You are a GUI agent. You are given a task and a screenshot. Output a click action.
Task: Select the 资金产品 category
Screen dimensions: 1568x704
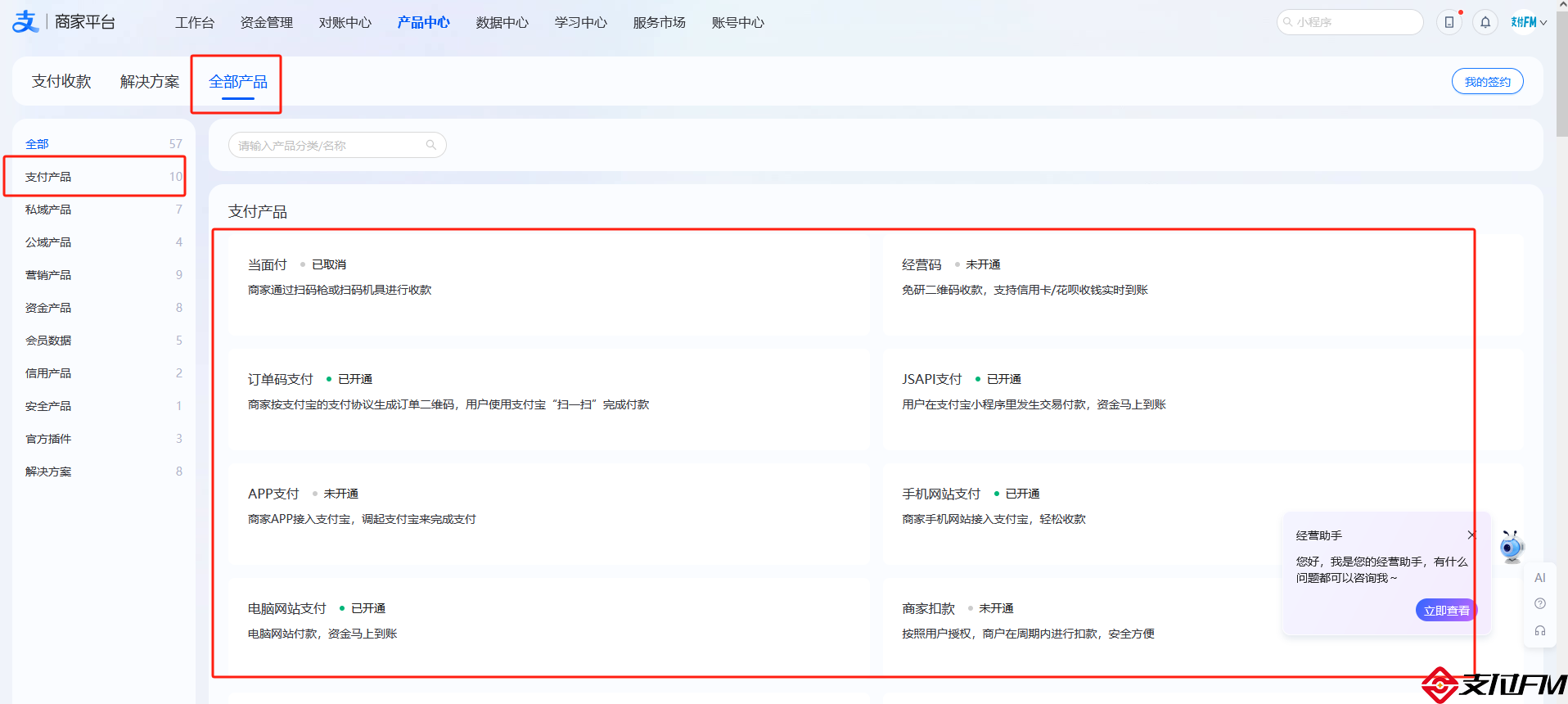click(x=104, y=308)
